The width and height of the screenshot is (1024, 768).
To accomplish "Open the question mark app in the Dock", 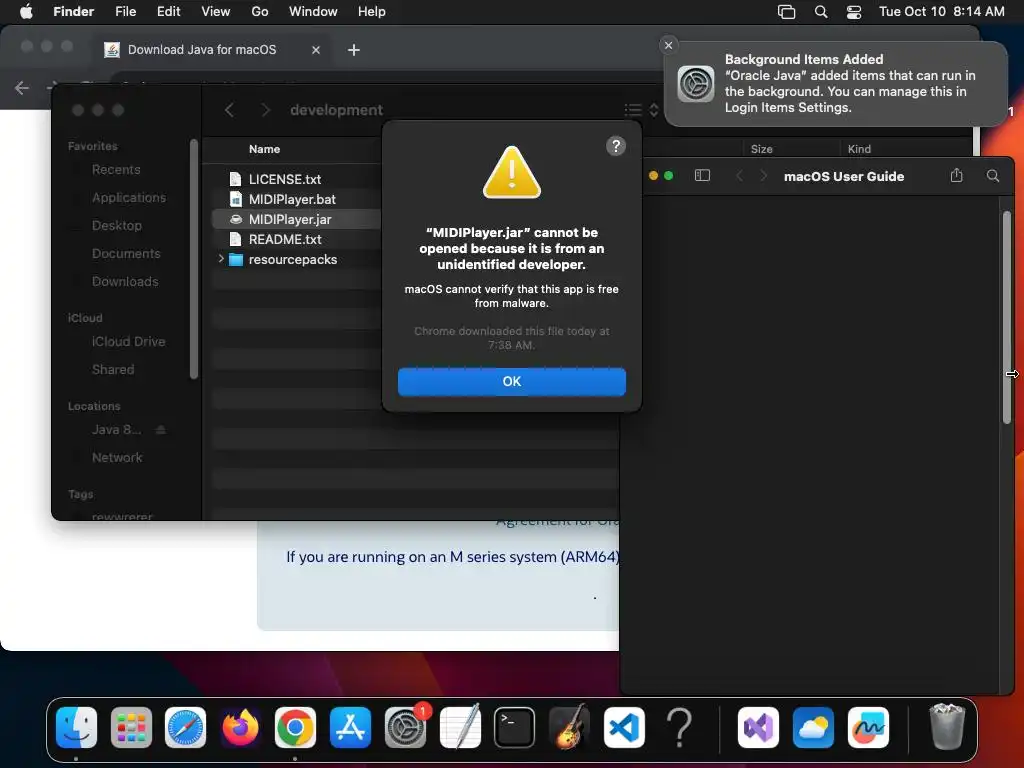I will click(679, 727).
